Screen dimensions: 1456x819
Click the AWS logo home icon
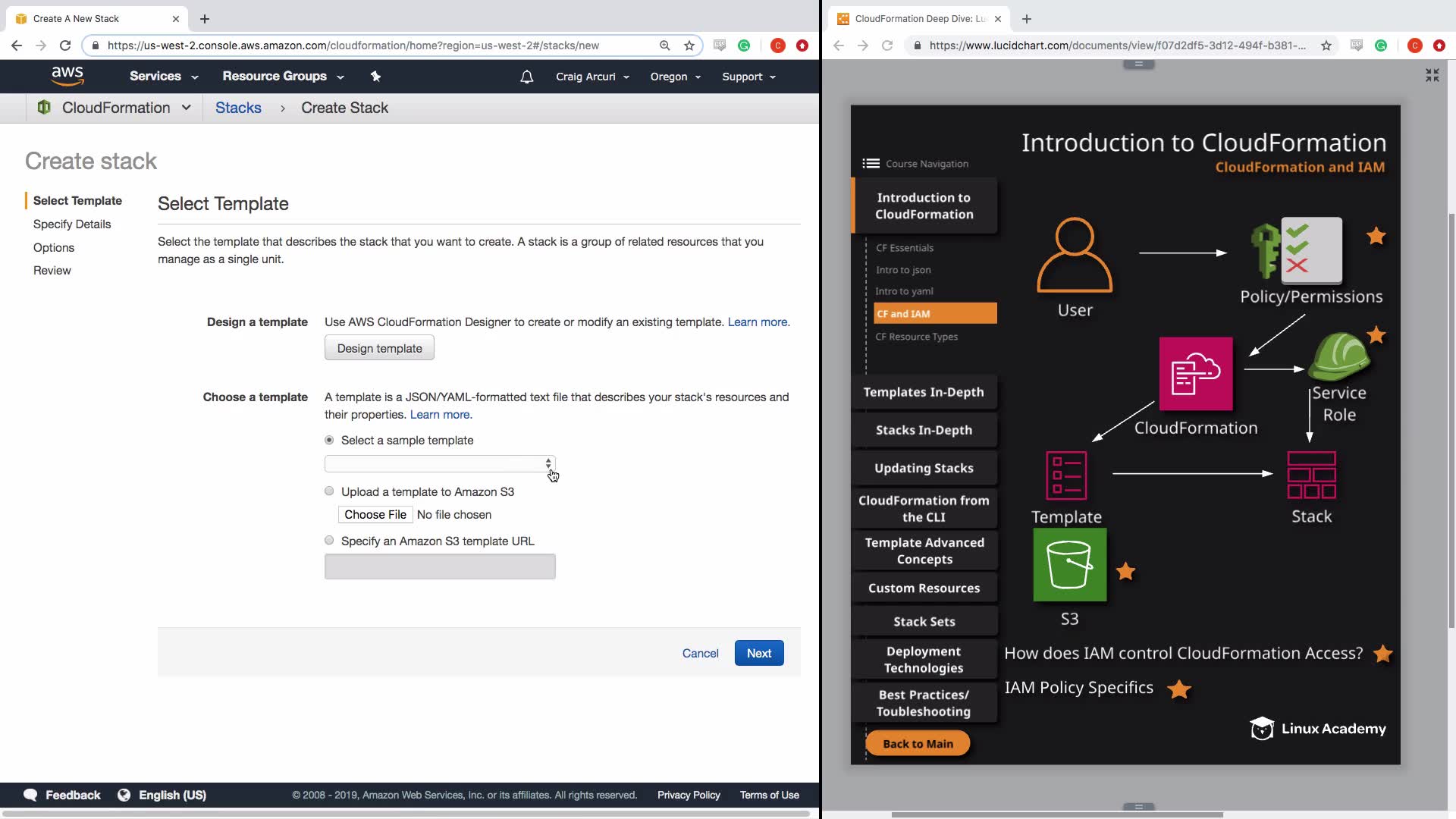(67, 76)
